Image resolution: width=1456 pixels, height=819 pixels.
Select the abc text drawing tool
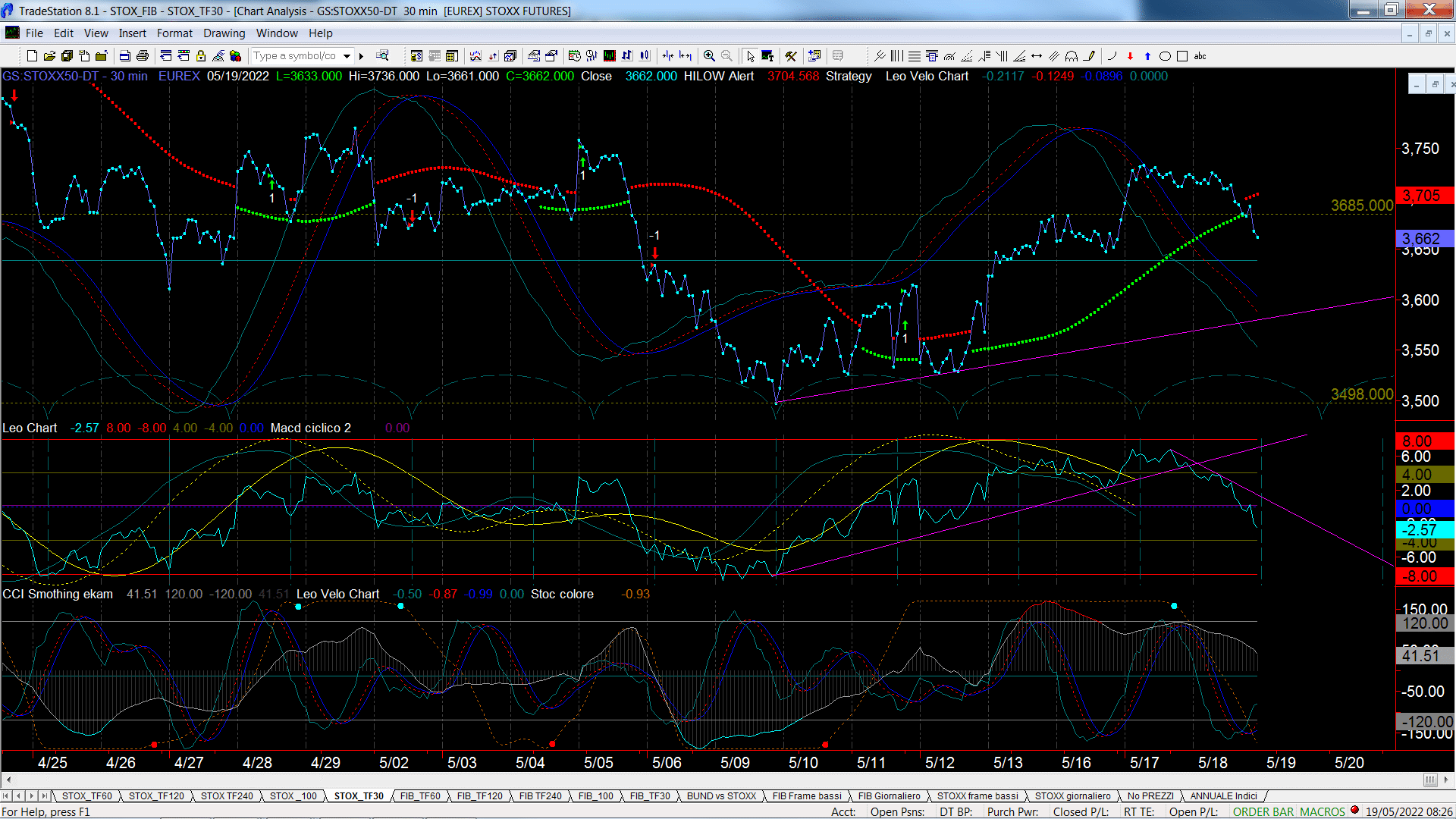click(x=1200, y=56)
